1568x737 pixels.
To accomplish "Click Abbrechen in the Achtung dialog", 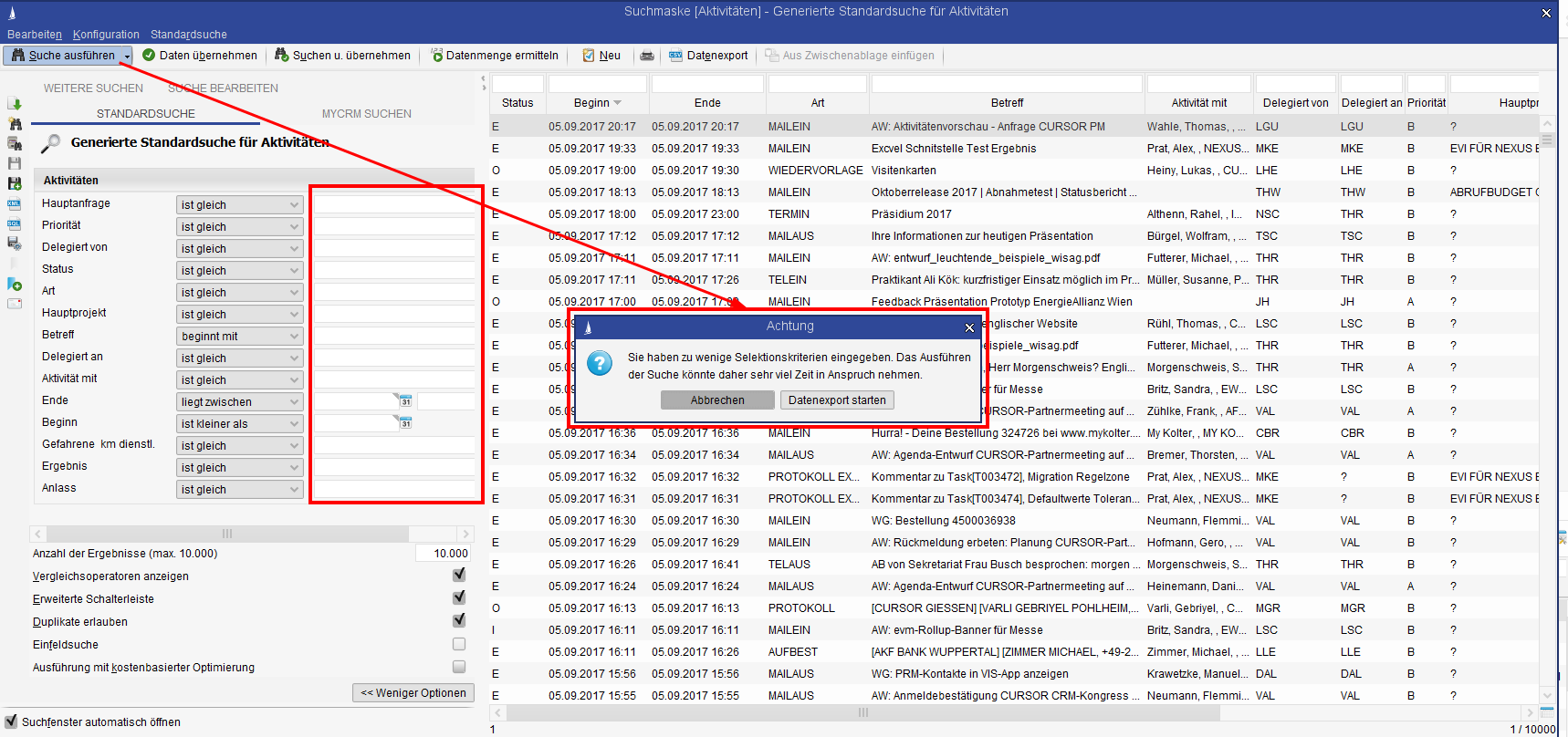I will pyautogui.click(x=717, y=400).
